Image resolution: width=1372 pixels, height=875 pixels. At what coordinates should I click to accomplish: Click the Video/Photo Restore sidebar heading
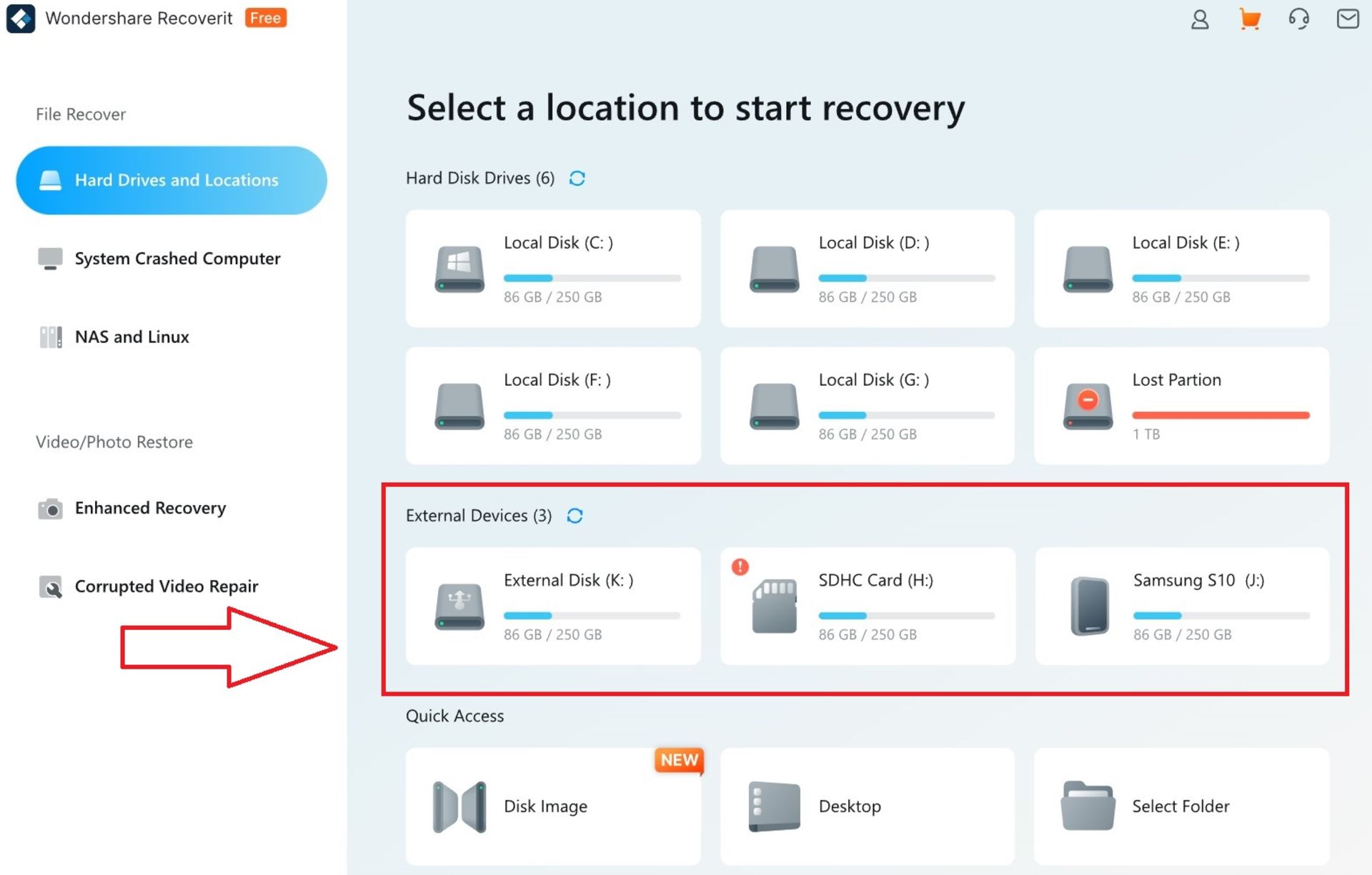[114, 442]
